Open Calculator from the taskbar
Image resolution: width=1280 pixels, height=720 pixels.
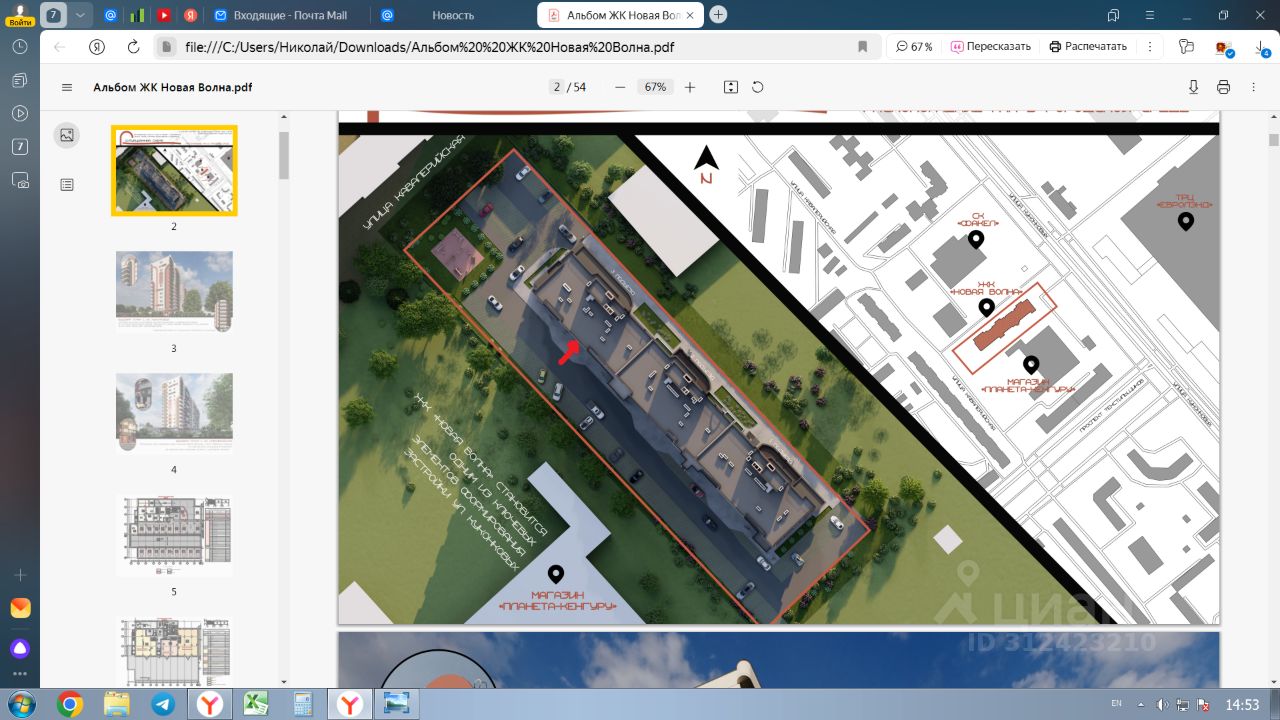pyautogui.click(x=304, y=704)
